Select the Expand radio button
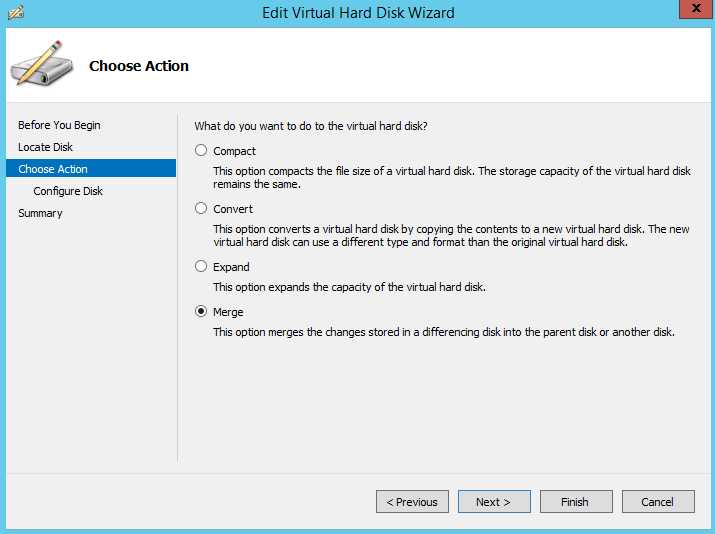 click(x=201, y=266)
